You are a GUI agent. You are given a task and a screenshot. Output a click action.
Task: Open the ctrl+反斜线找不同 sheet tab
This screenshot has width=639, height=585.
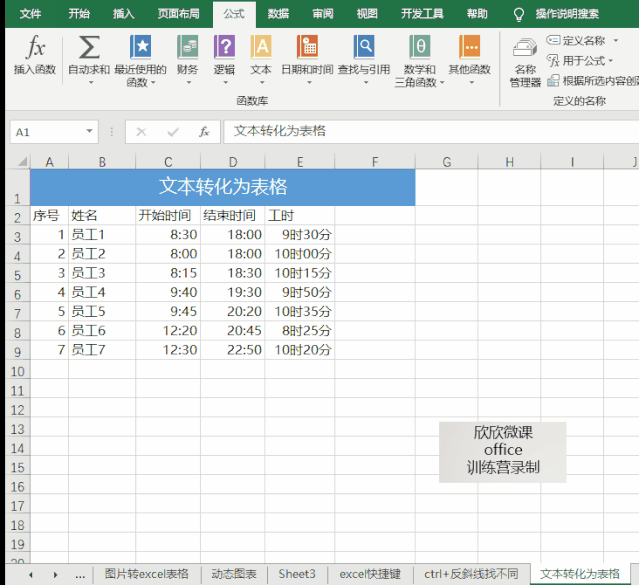pyautogui.click(x=471, y=574)
